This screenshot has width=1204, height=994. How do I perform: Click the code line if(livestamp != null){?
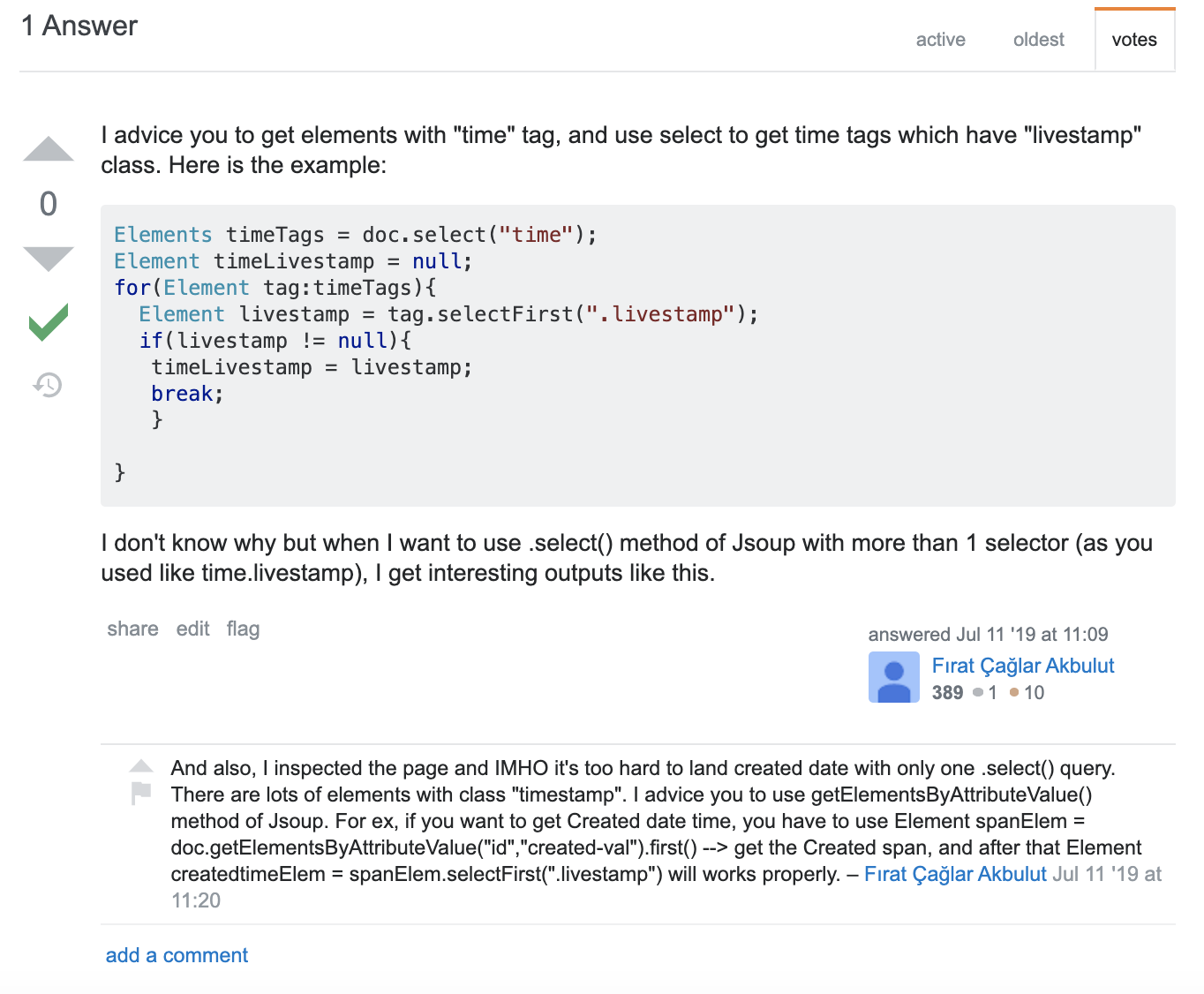(x=275, y=341)
